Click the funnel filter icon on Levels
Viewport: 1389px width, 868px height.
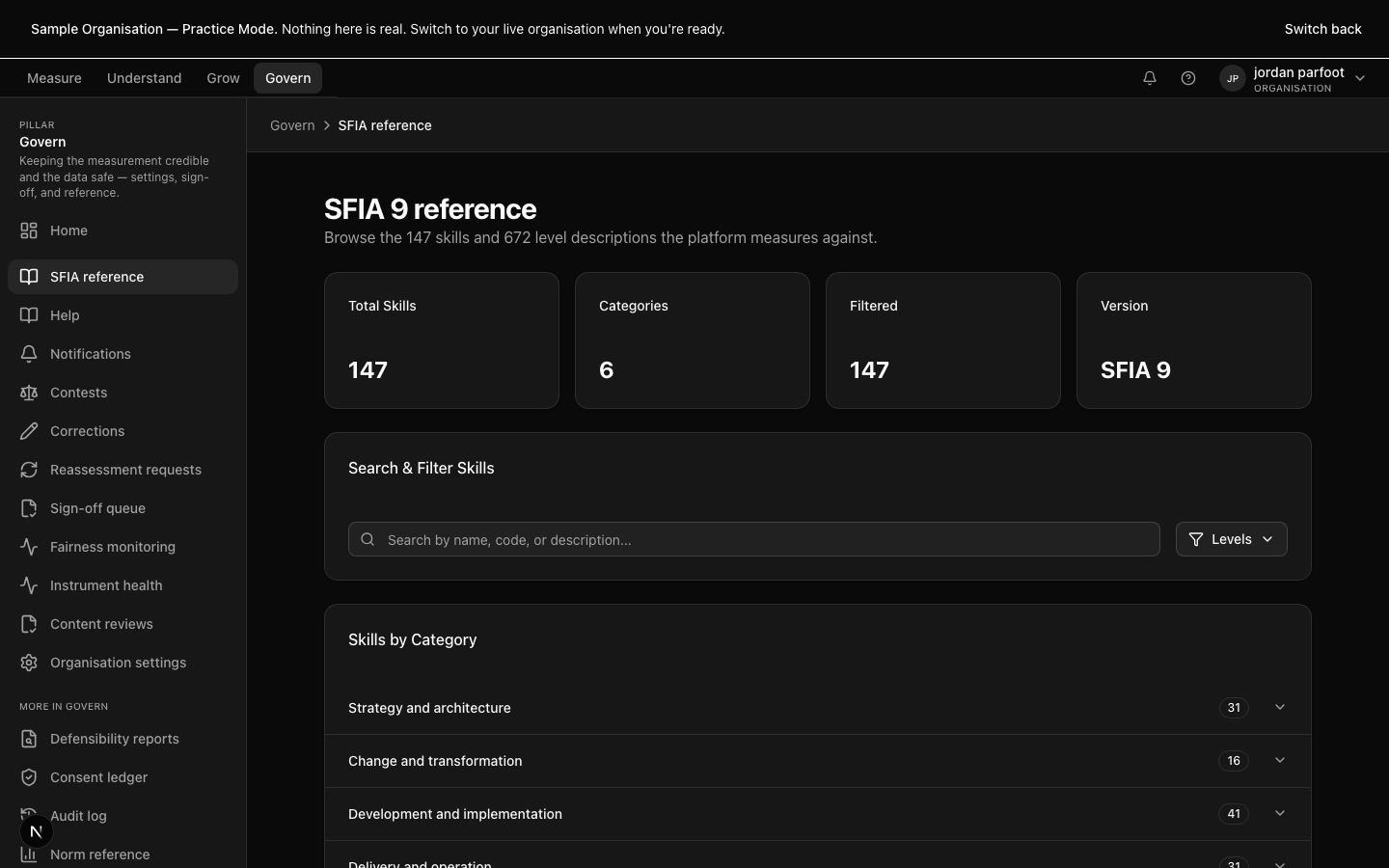click(x=1196, y=539)
